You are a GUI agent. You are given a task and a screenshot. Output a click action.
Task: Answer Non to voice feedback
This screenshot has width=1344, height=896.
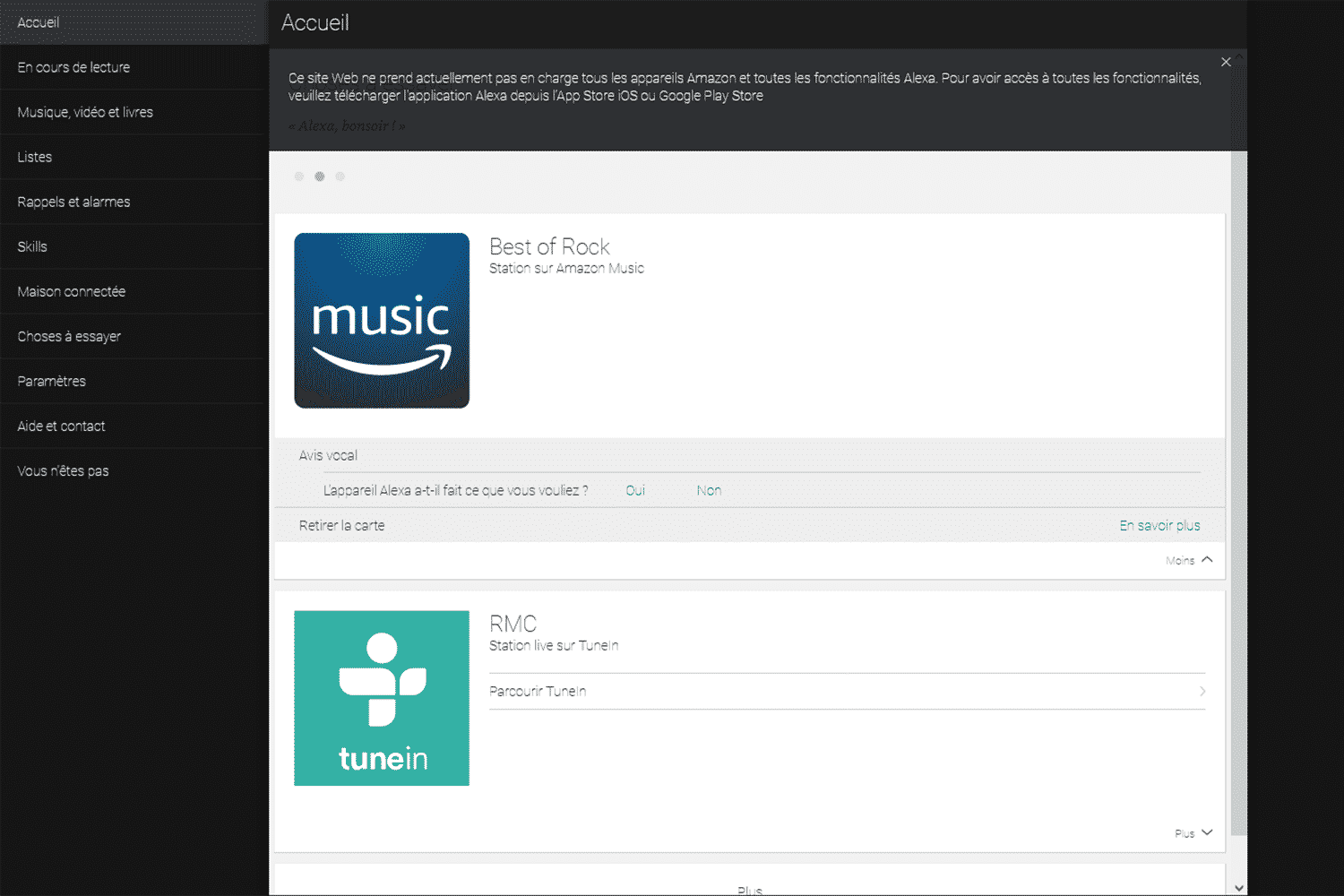(709, 490)
